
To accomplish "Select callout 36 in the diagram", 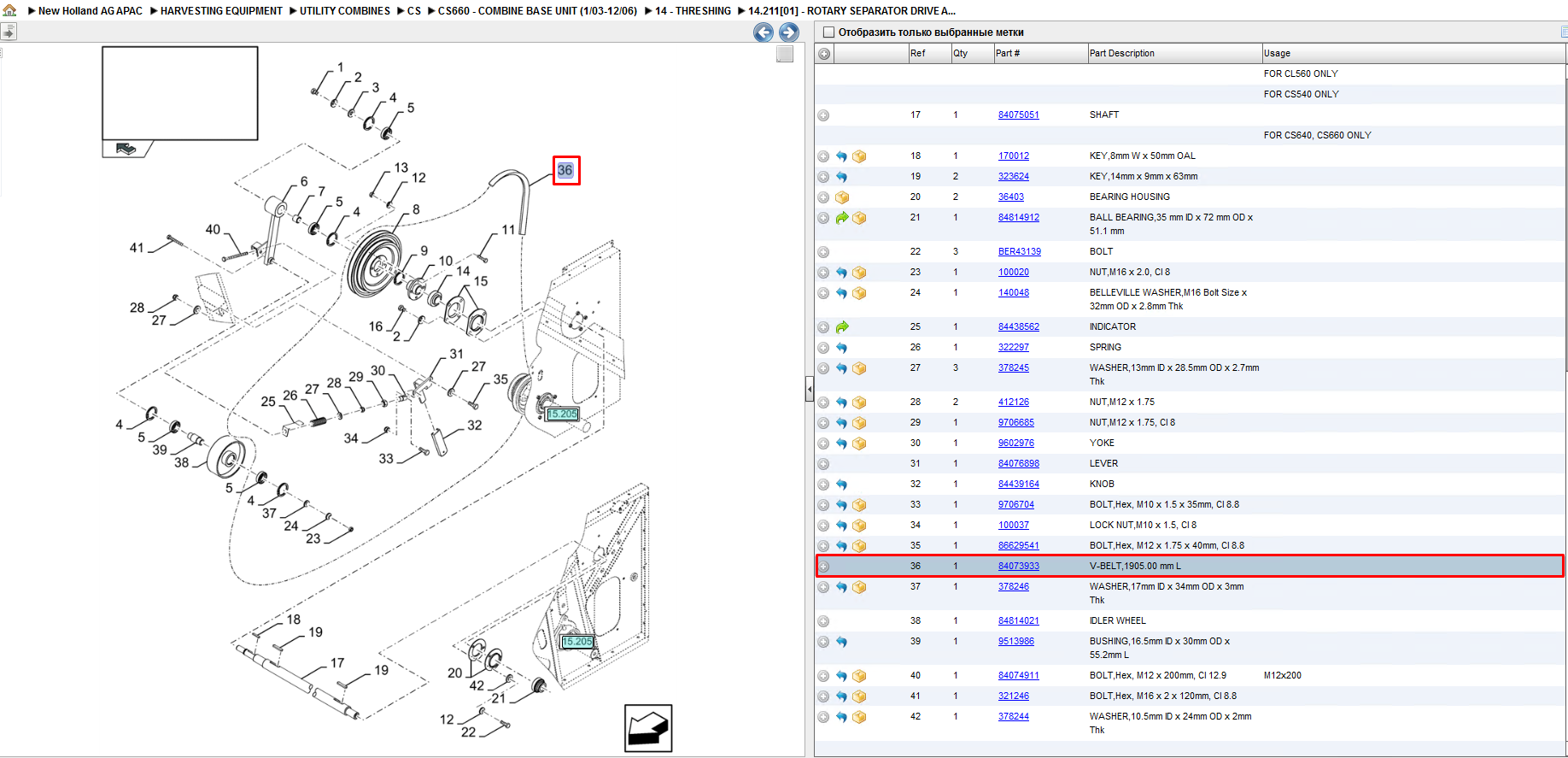I will pyautogui.click(x=565, y=170).
